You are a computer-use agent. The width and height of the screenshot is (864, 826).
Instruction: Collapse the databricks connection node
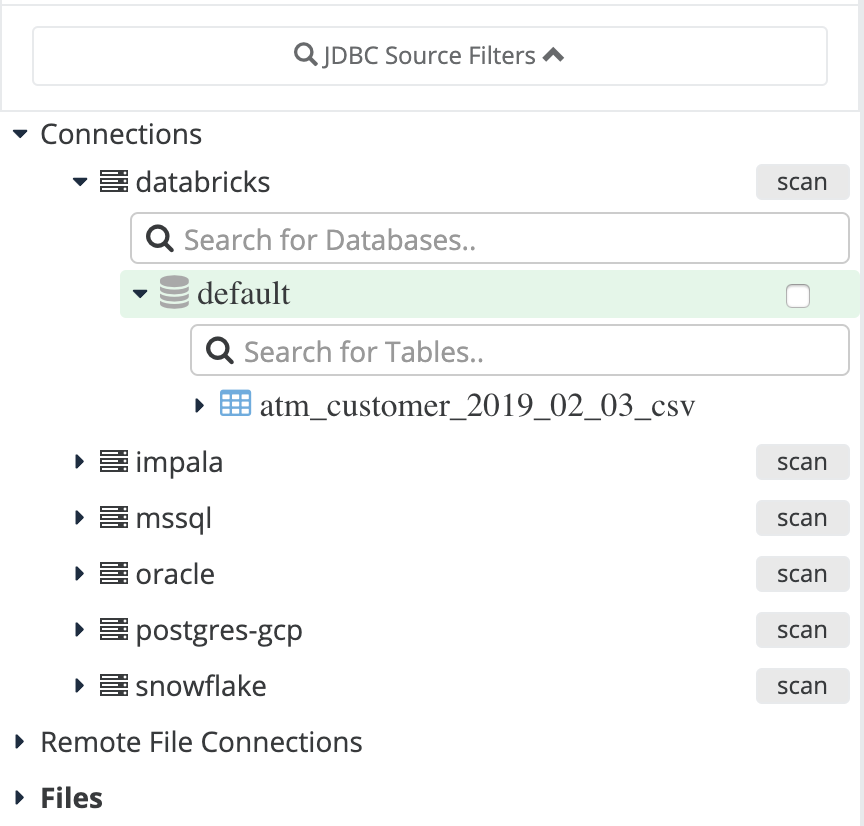(80, 181)
